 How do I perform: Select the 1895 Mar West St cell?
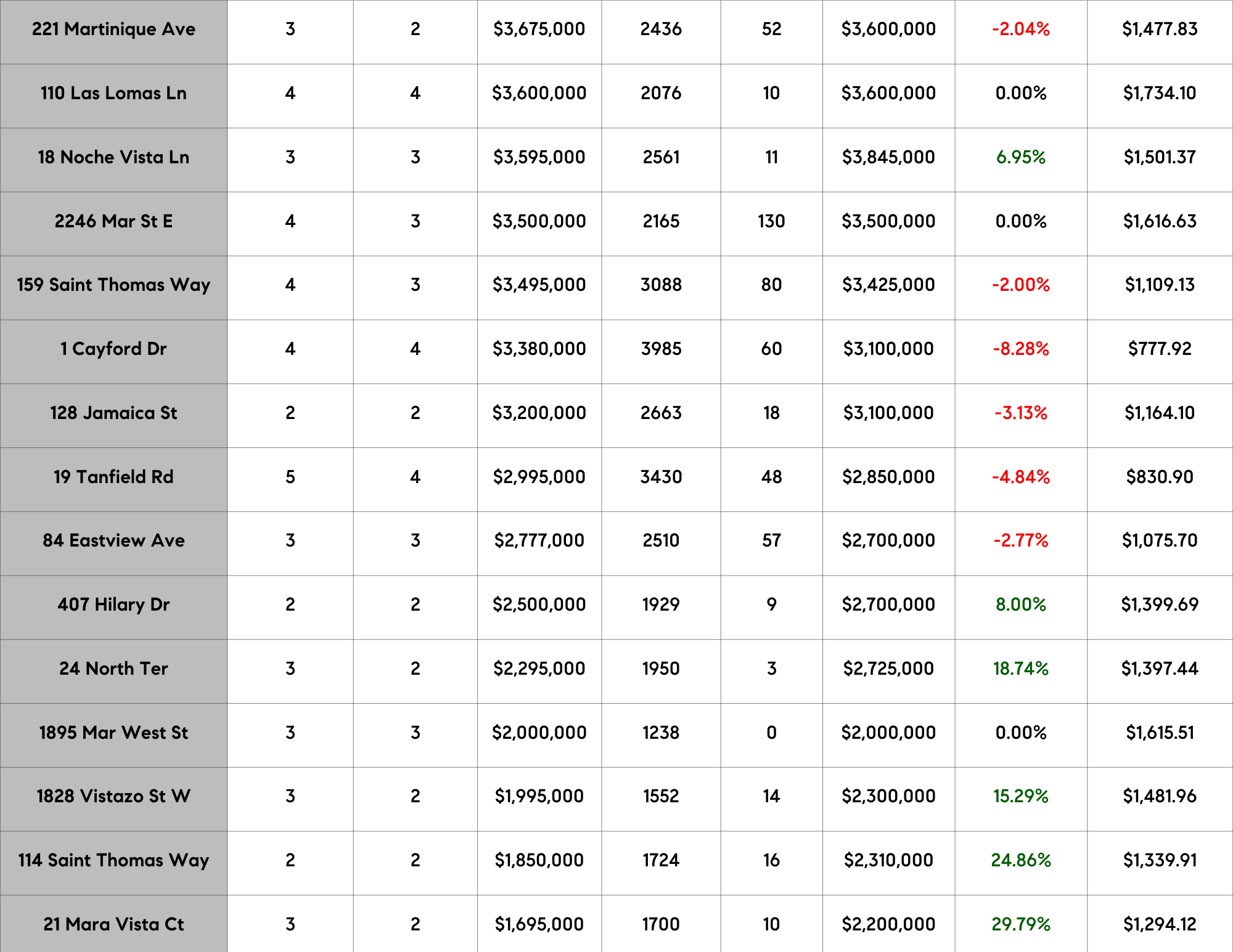point(113,733)
